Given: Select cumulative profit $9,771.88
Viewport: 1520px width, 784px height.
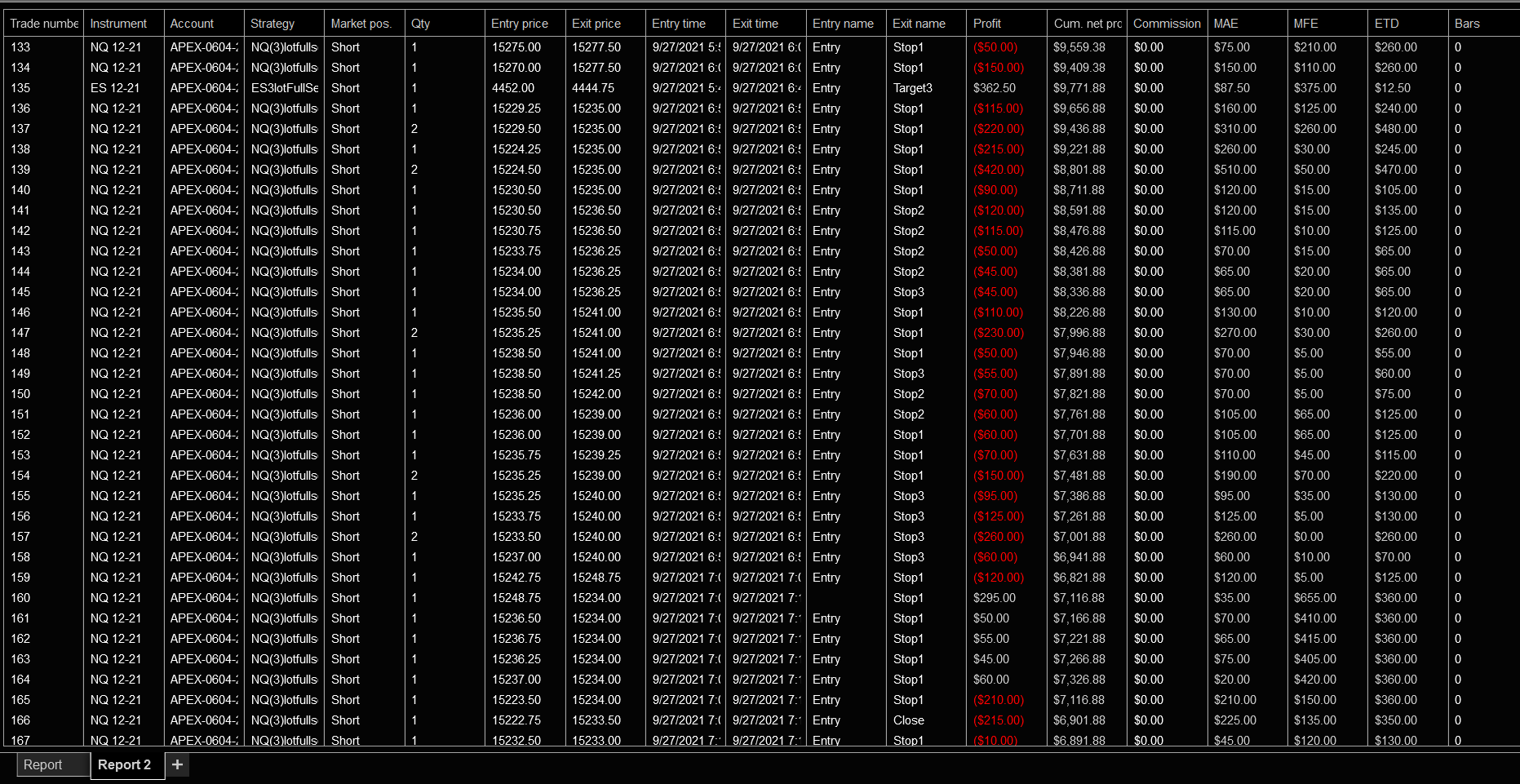Looking at the screenshot, I should click(1079, 88).
